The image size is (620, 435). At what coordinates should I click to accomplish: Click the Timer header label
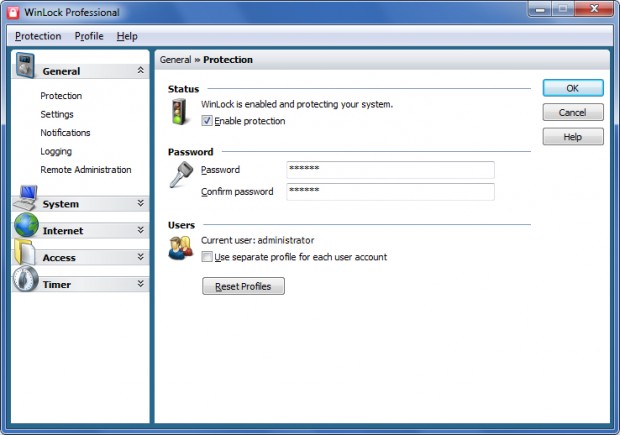[57, 285]
